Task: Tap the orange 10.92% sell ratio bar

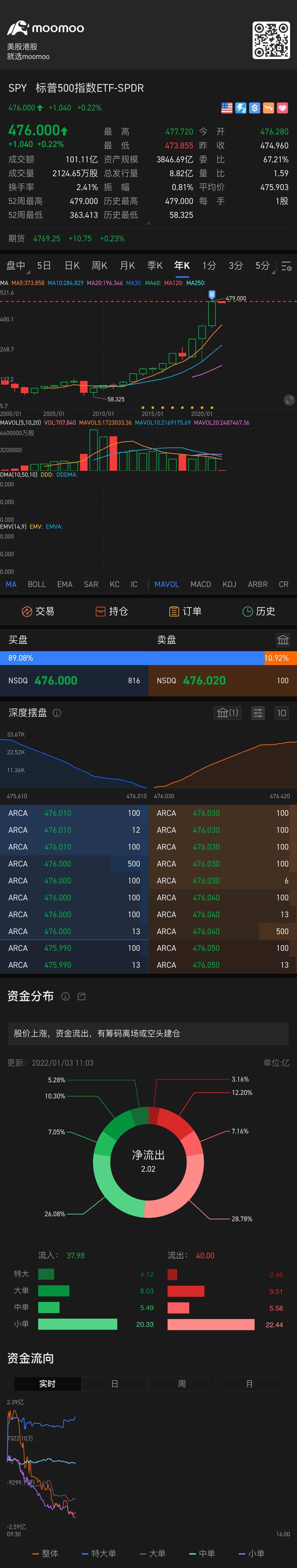Action: coord(281,658)
